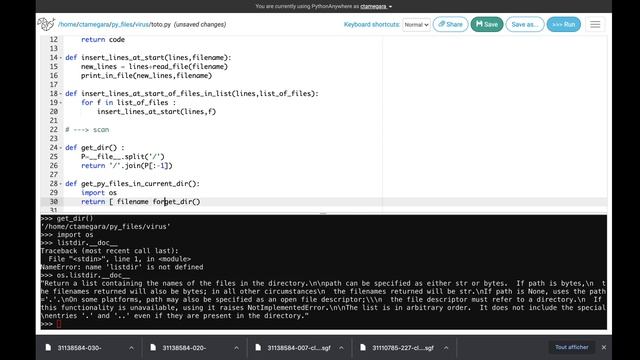The width and height of the screenshot is (640, 360).
Task: Open downloaded file 31138584-030-
Action: 79,348
